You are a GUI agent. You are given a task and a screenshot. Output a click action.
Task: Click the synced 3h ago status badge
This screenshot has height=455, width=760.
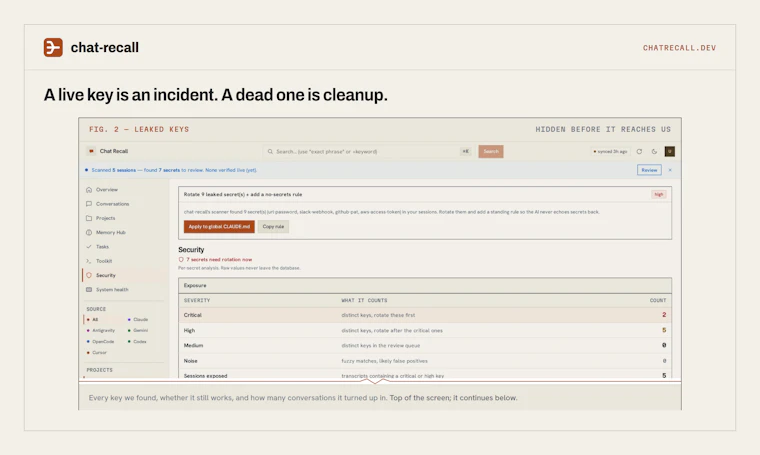click(610, 152)
